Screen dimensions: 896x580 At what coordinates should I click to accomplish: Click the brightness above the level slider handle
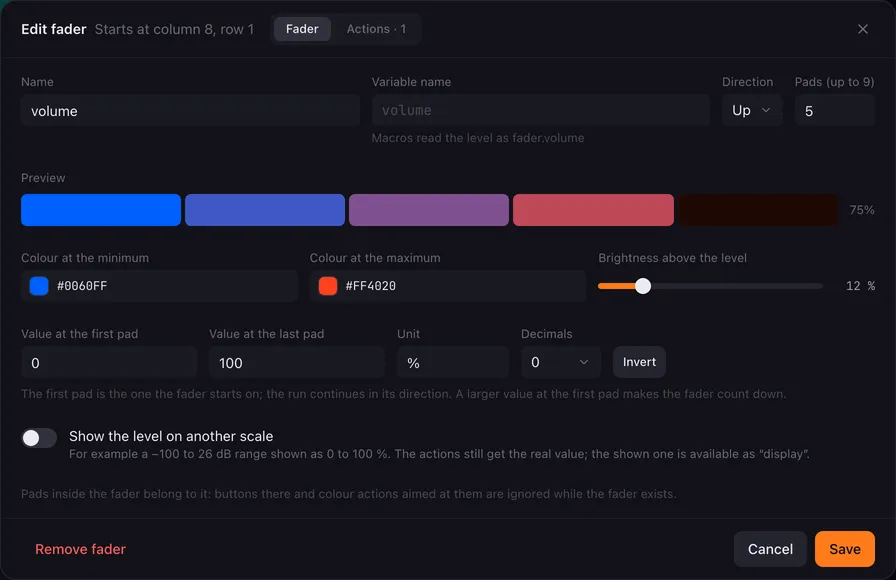coord(643,286)
